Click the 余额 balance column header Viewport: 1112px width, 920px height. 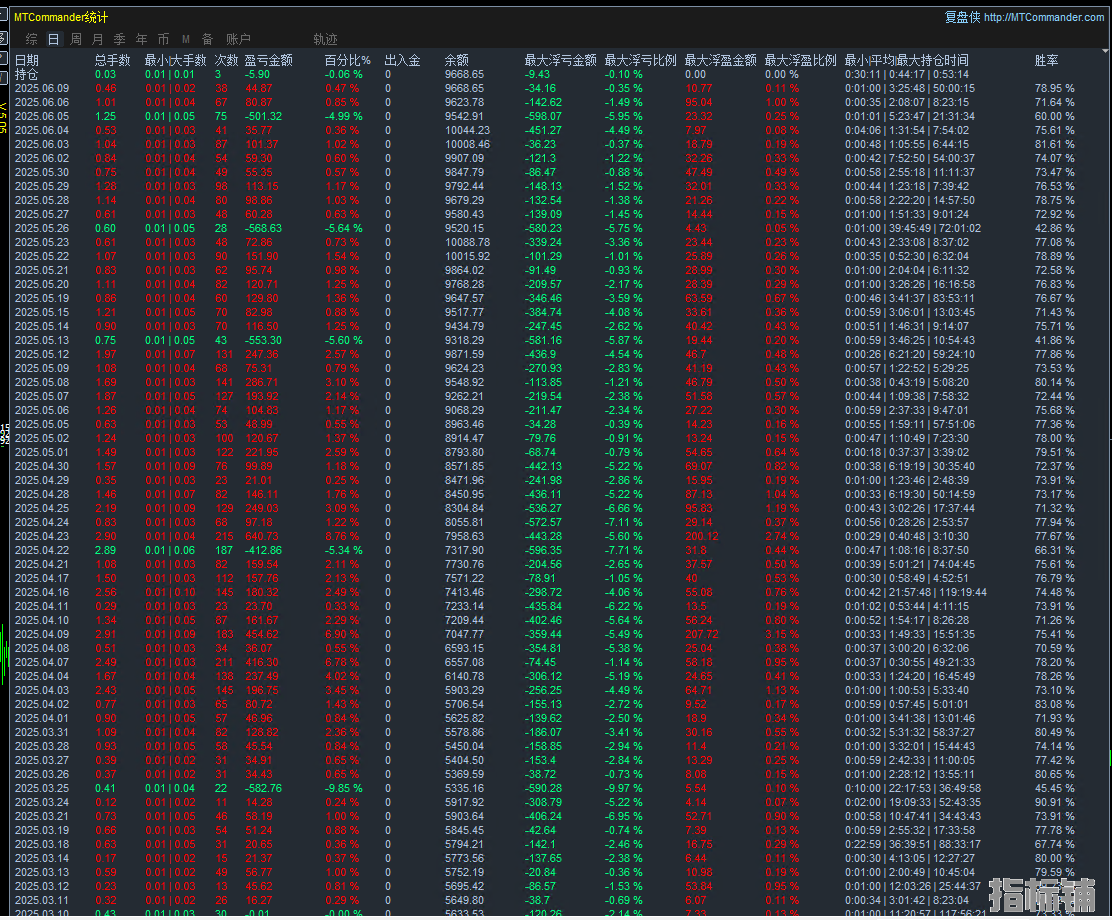(457, 60)
